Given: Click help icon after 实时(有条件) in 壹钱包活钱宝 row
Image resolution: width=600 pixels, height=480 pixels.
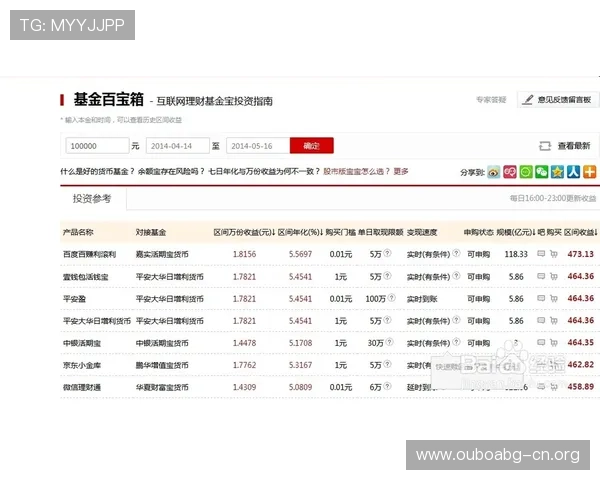Looking at the screenshot, I should pos(456,275).
